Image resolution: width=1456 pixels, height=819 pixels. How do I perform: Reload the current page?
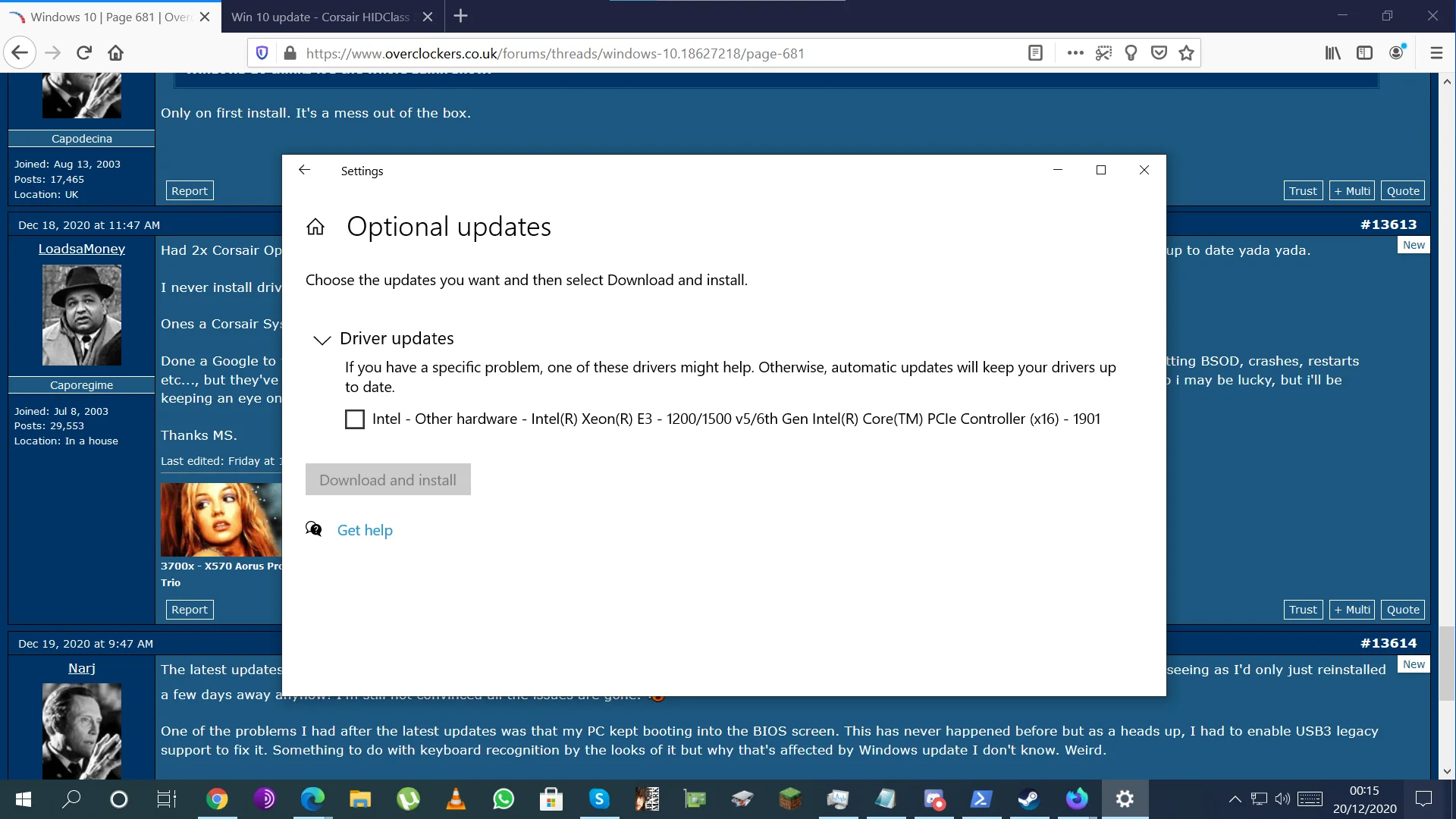[84, 53]
